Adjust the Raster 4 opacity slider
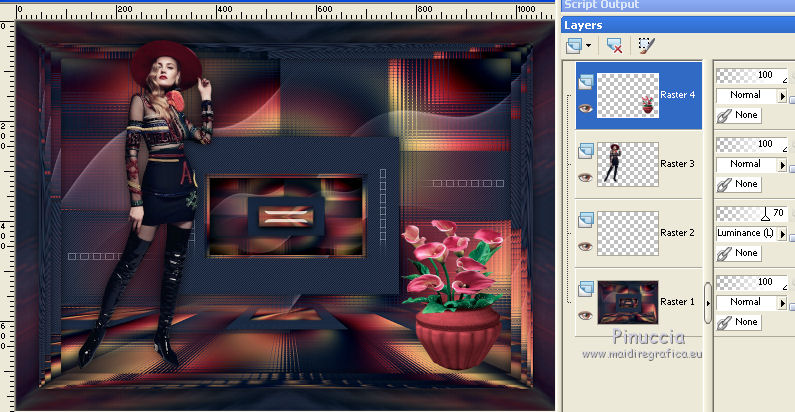This screenshot has width=795, height=412. tap(752, 76)
